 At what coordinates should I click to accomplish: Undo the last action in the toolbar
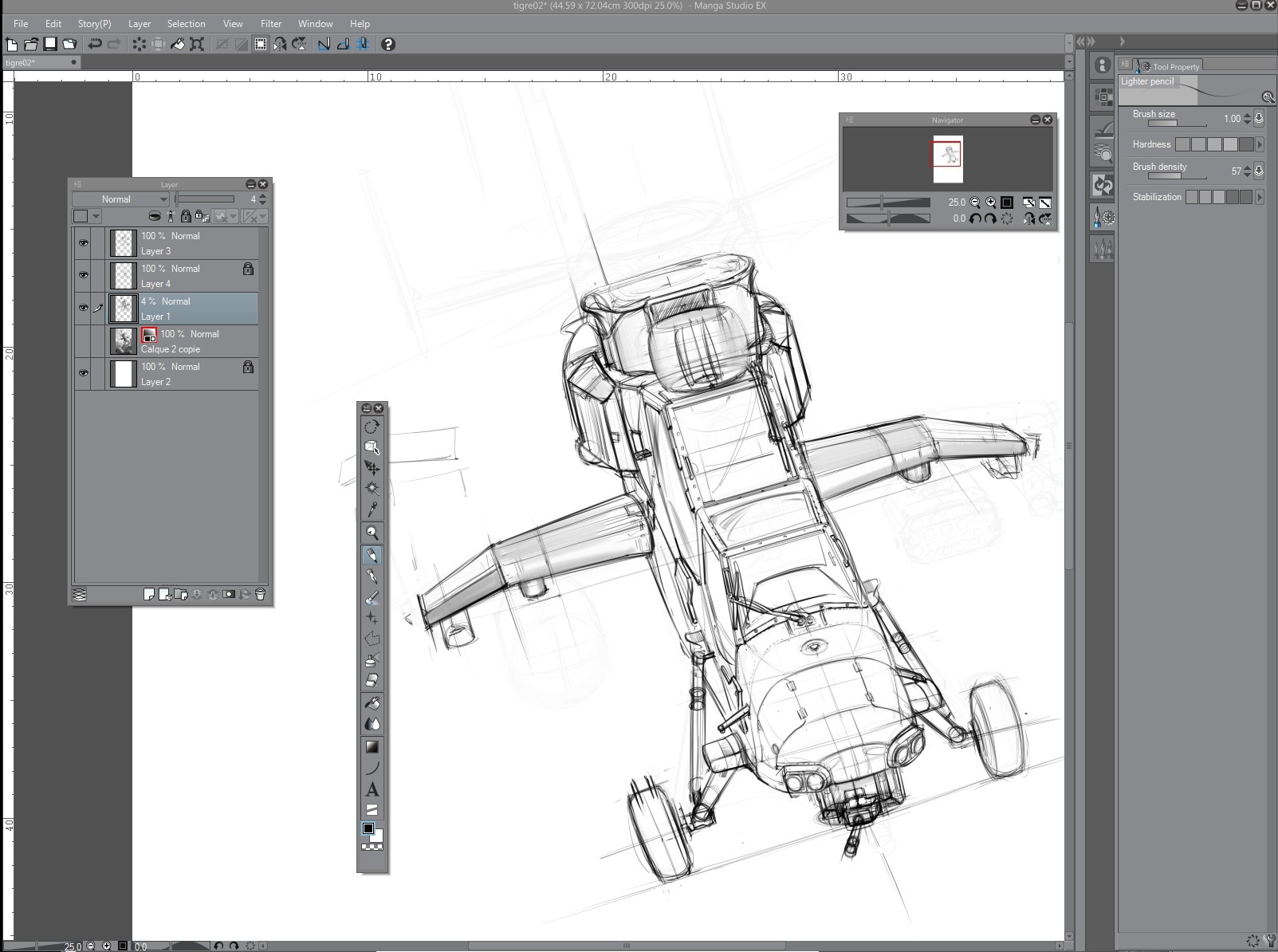point(94,44)
